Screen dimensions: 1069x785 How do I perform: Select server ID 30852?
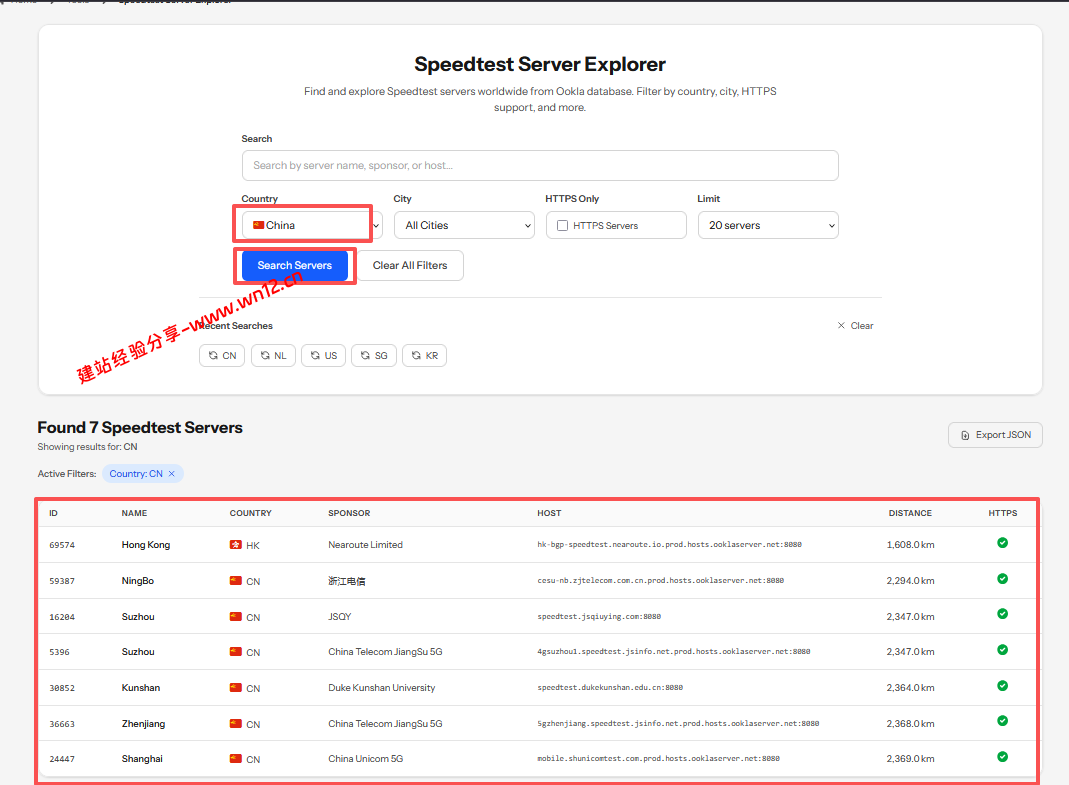pos(62,688)
